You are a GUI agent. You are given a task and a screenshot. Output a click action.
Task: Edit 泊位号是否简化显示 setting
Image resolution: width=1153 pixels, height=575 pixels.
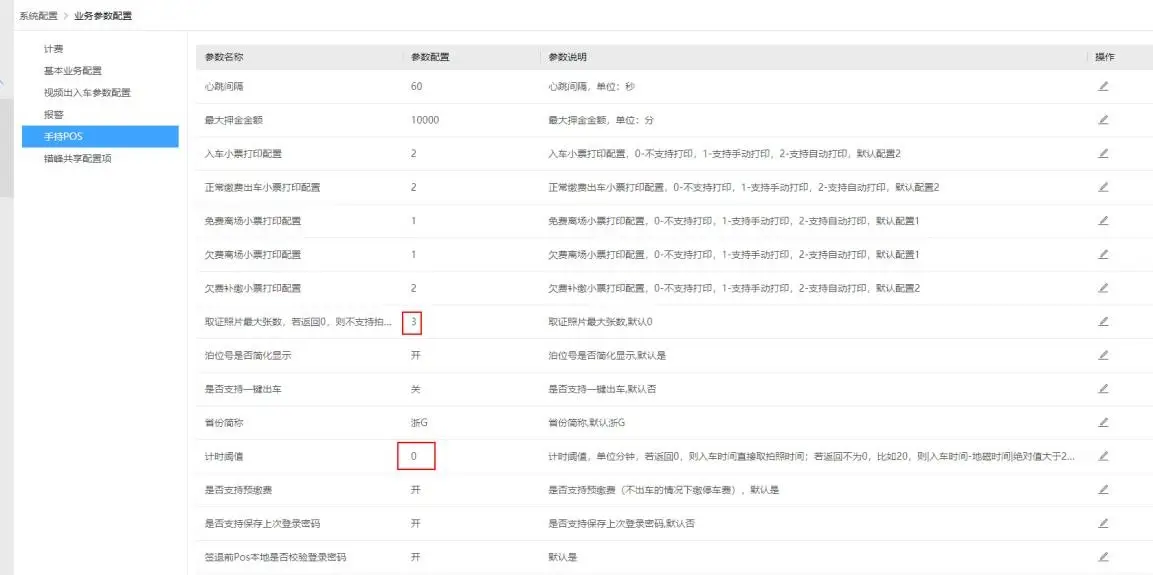click(1103, 355)
